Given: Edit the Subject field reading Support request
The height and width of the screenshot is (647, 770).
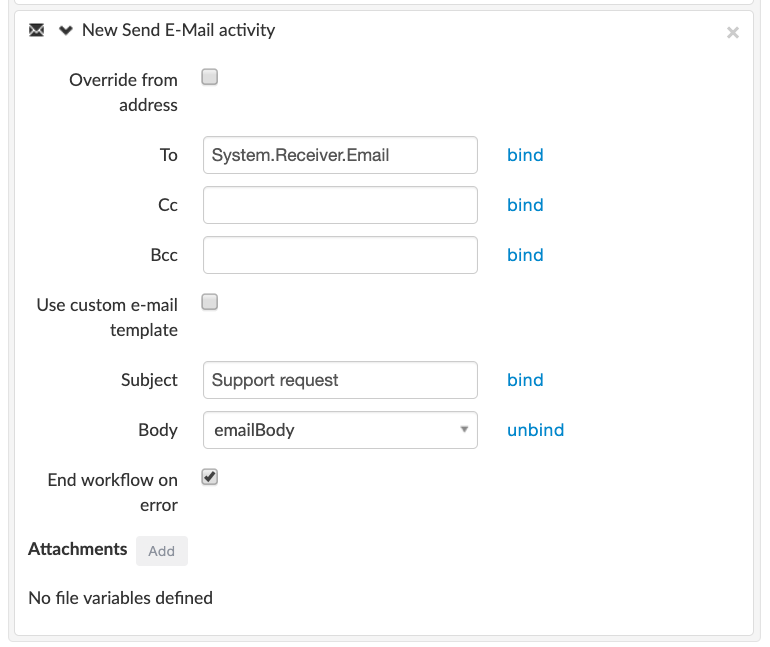Looking at the screenshot, I should click(x=340, y=380).
